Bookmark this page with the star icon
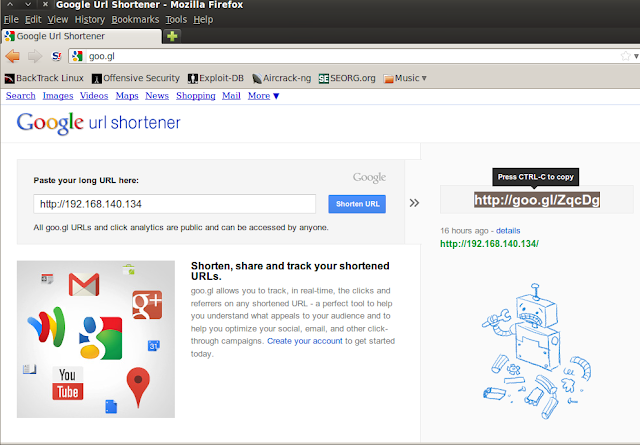The width and height of the screenshot is (640, 445). [x=625, y=56]
